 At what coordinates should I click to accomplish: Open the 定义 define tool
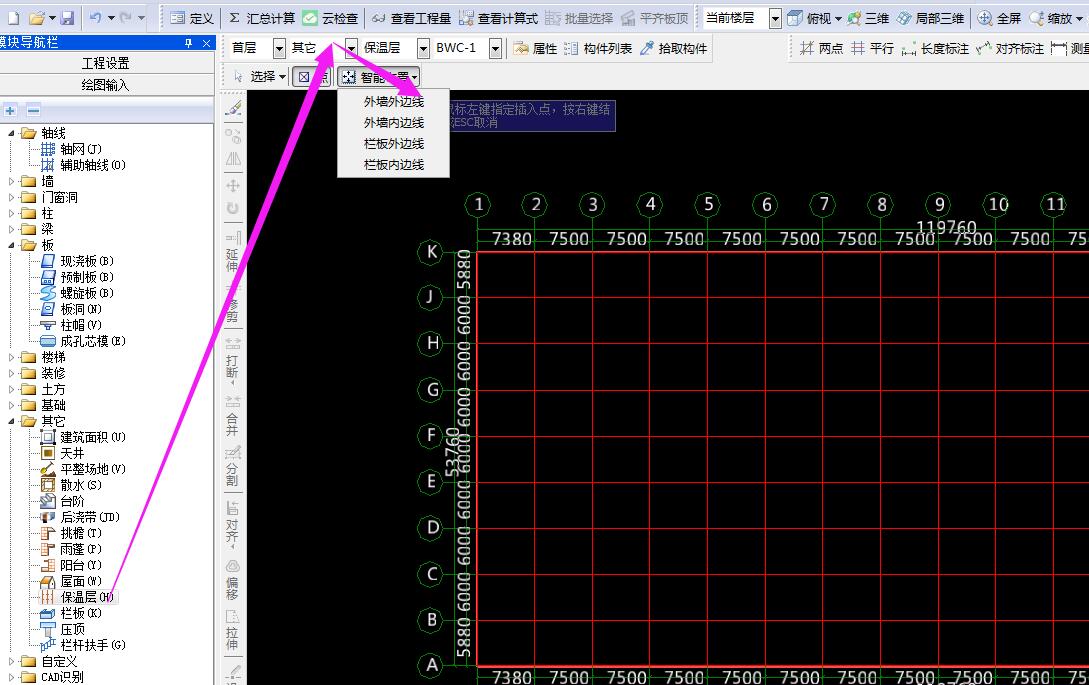click(x=192, y=18)
